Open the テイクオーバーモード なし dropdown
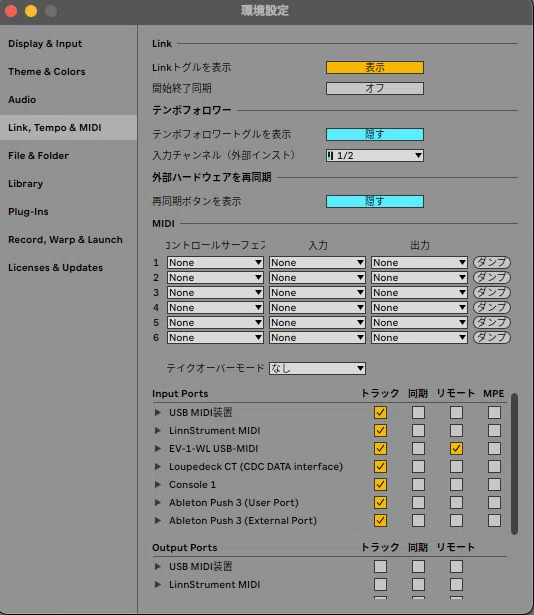 coord(317,368)
